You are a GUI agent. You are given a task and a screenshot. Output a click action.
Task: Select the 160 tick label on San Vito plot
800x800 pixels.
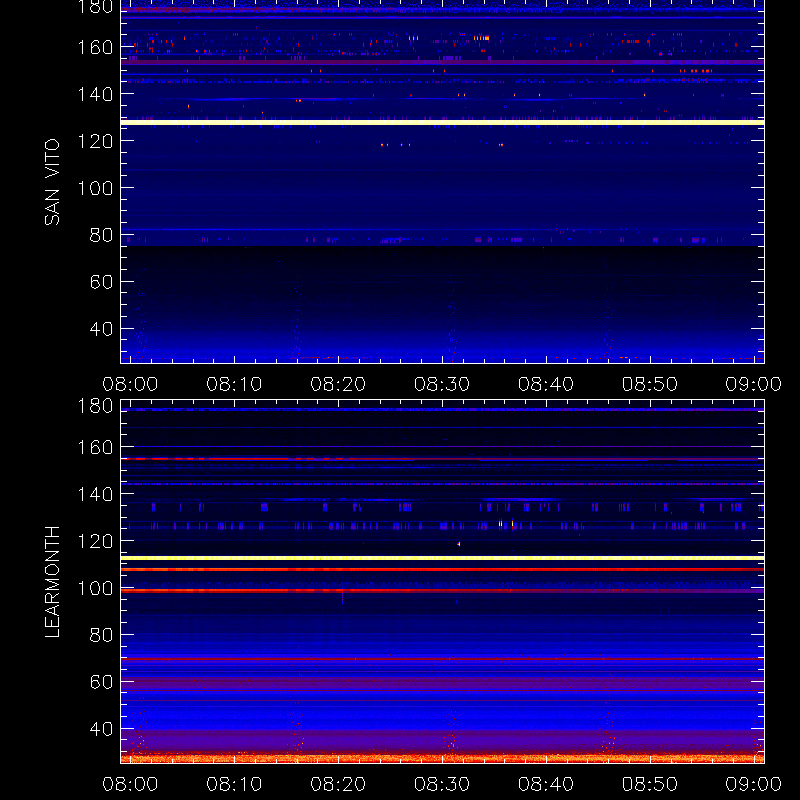[x=95, y=47]
